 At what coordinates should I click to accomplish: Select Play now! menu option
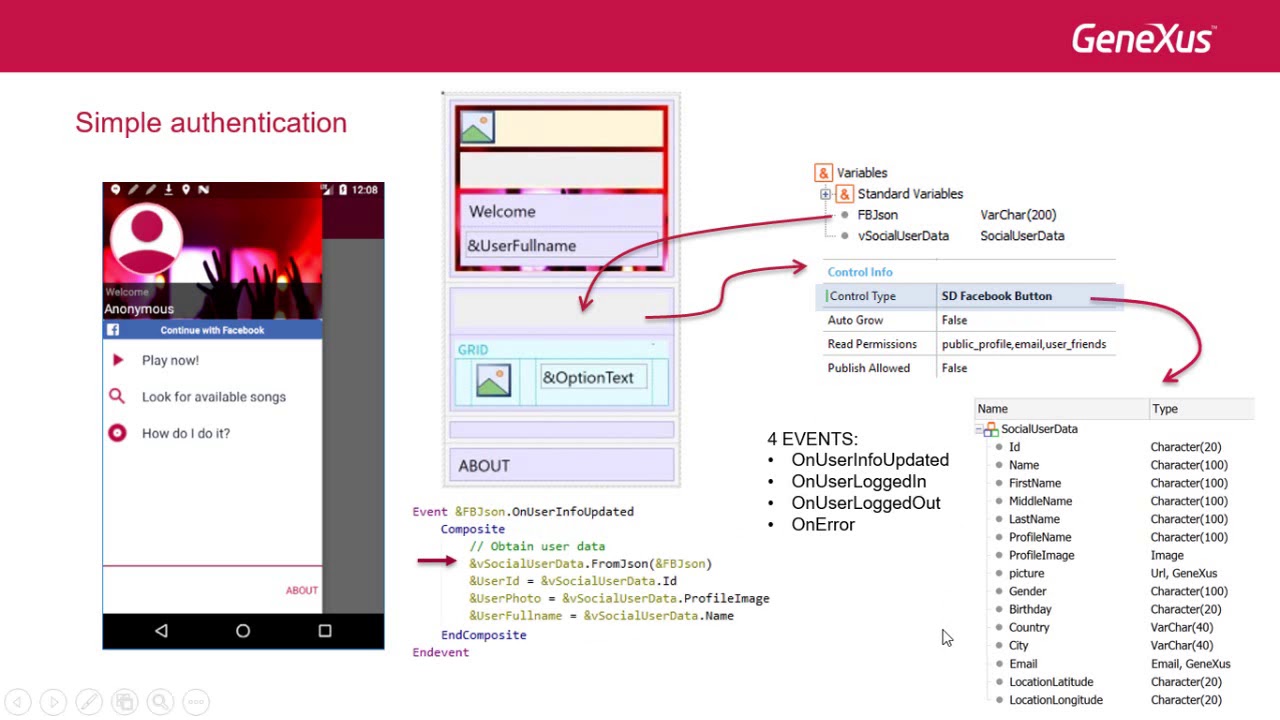coord(170,360)
